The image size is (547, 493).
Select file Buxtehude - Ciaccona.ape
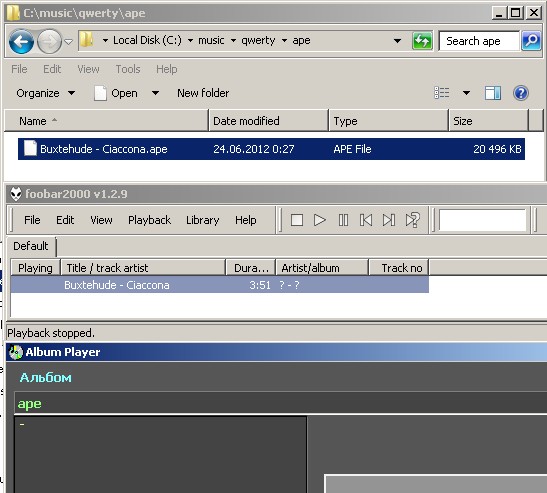[271, 149]
